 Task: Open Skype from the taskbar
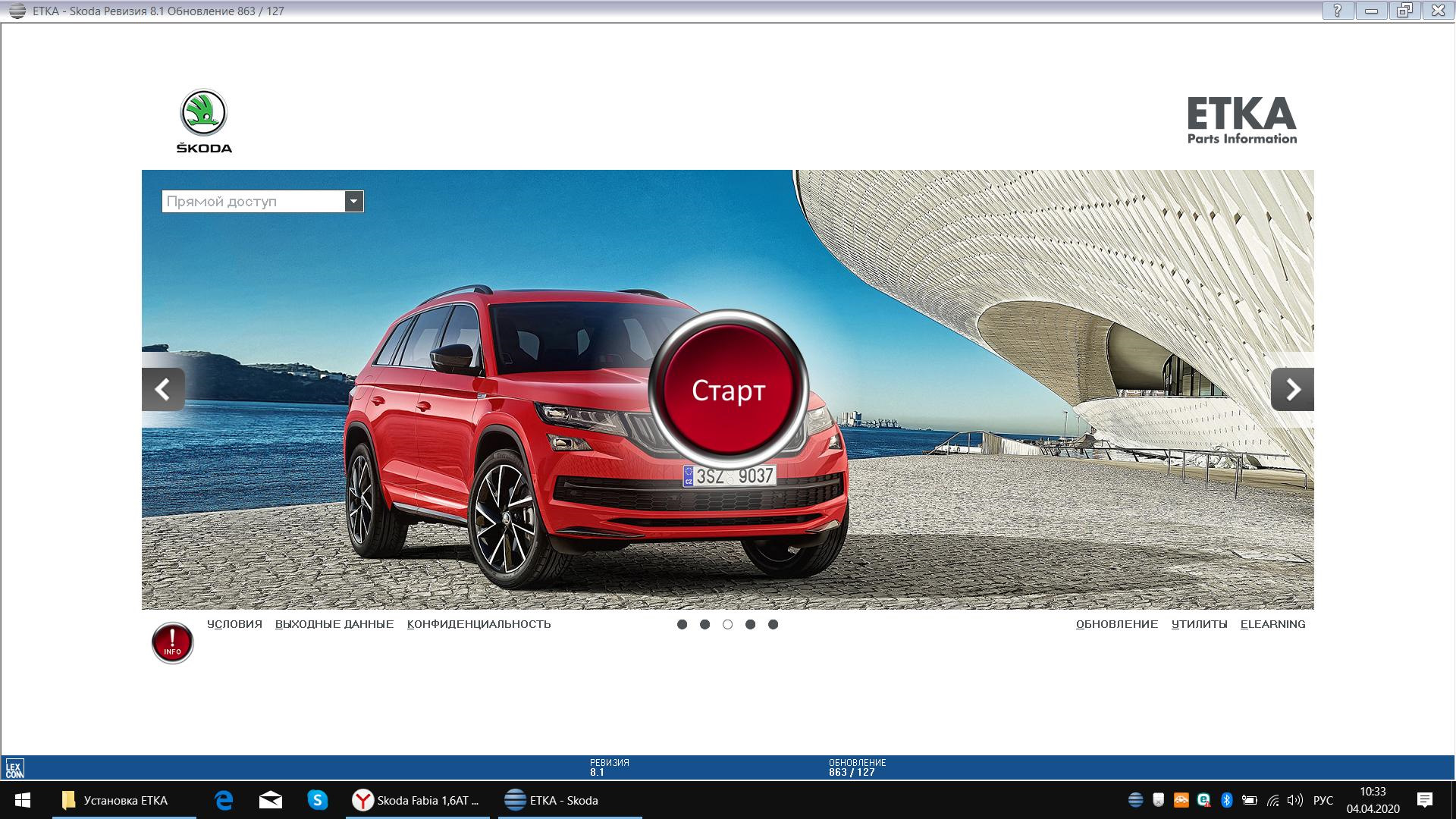317,800
